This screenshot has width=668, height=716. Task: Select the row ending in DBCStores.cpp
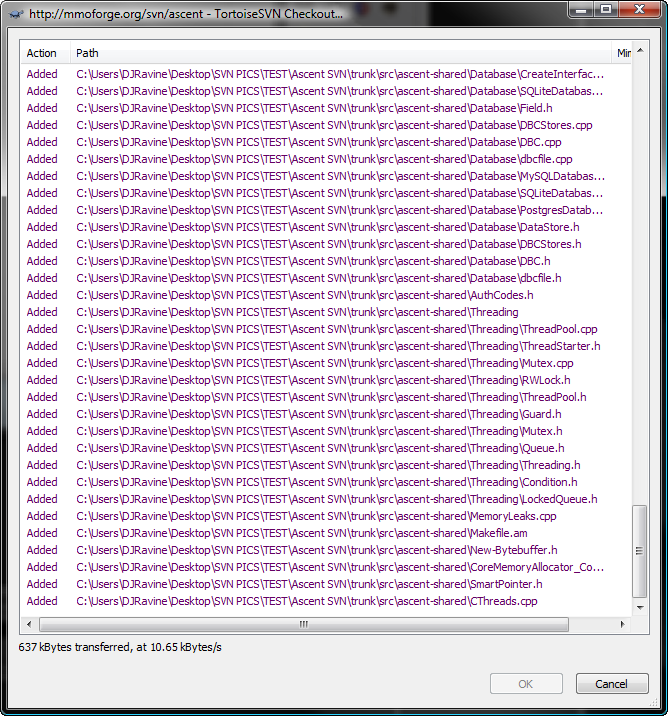[326, 125]
